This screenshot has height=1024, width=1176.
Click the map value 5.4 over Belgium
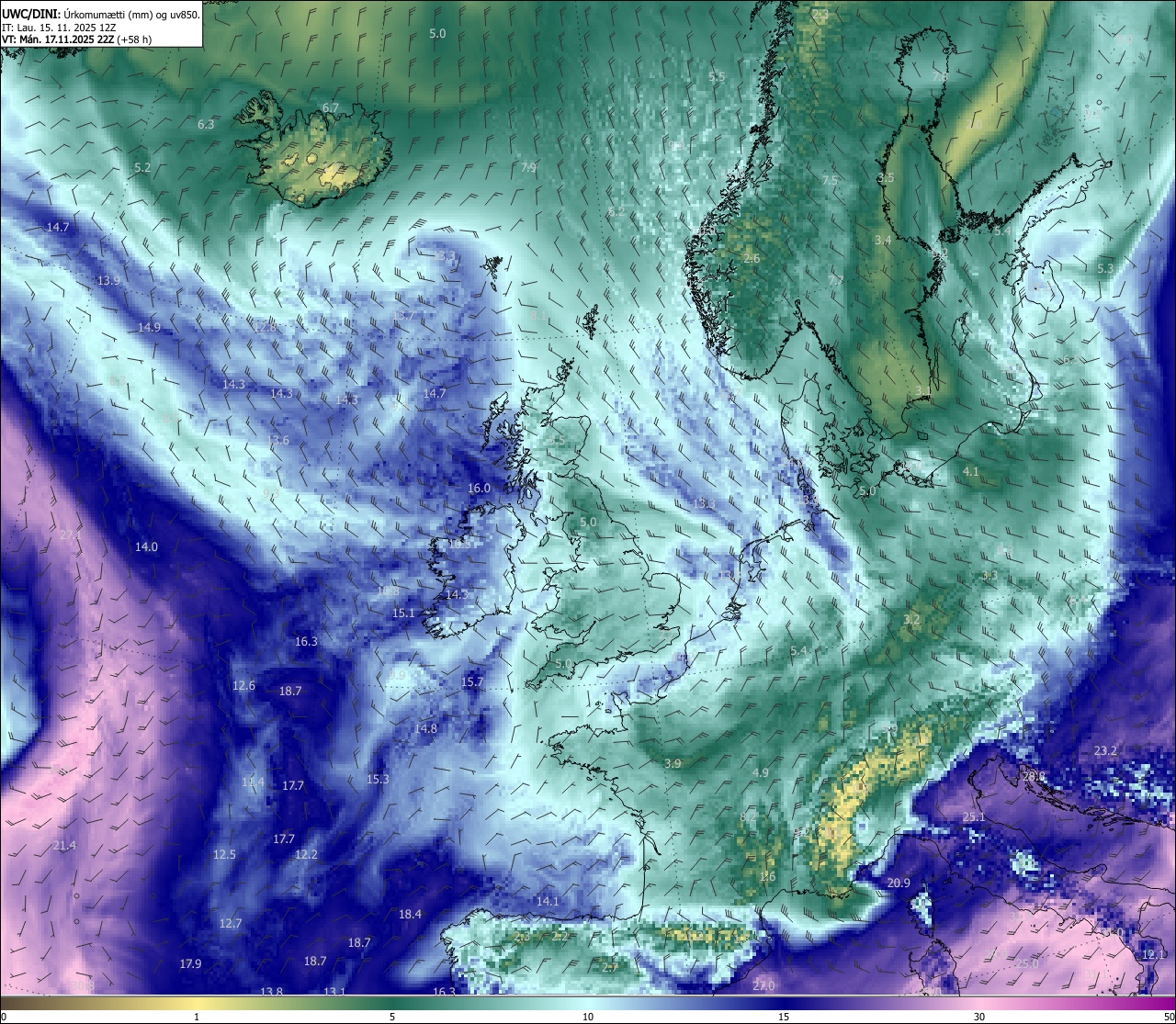point(798,650)
